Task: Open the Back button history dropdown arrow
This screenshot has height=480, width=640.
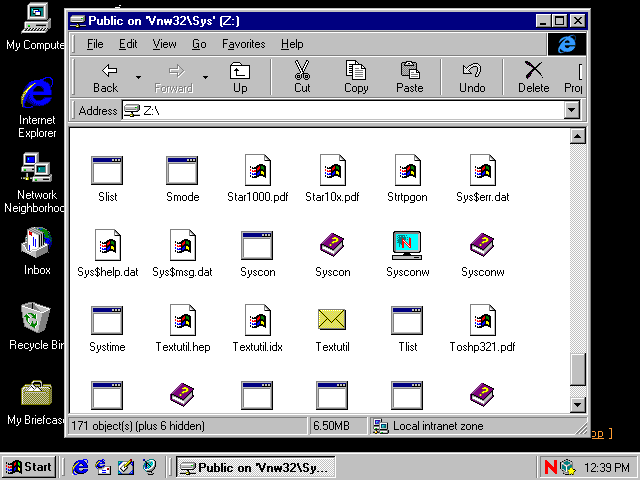Action: tap(138, 77)
